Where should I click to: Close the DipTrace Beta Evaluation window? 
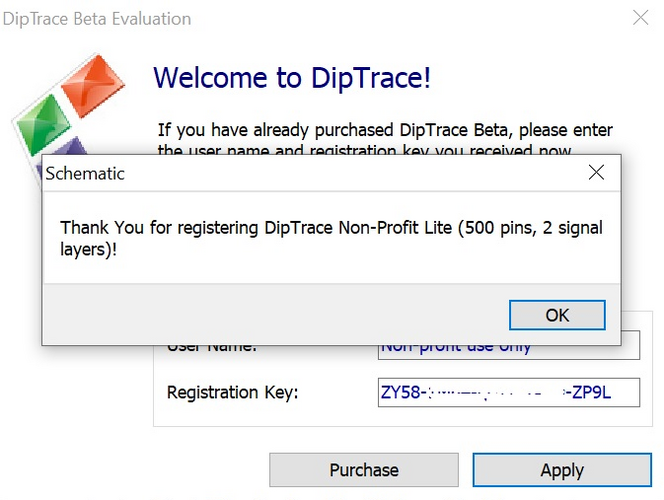(640, 18)
